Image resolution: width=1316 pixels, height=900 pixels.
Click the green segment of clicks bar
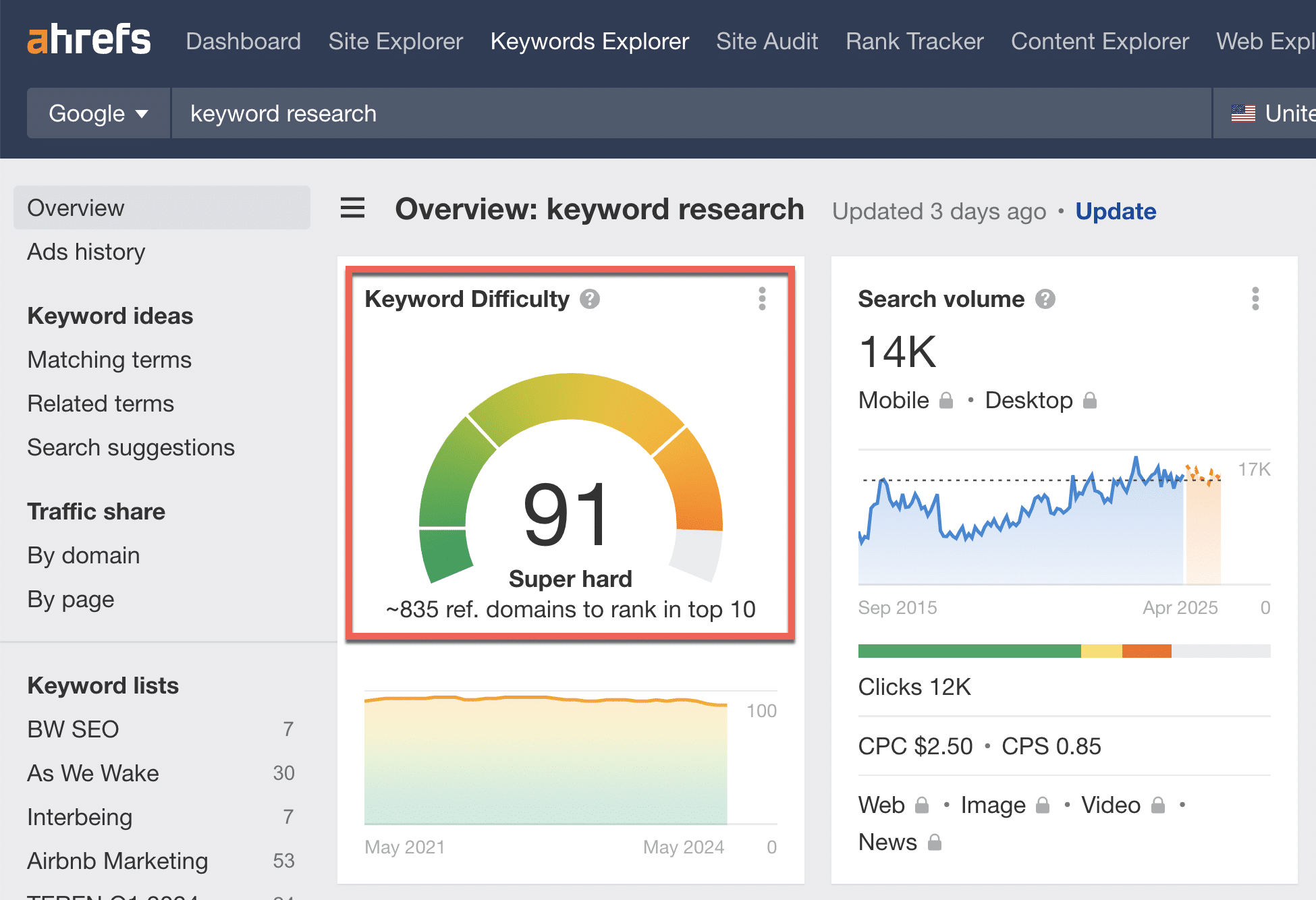968,651
